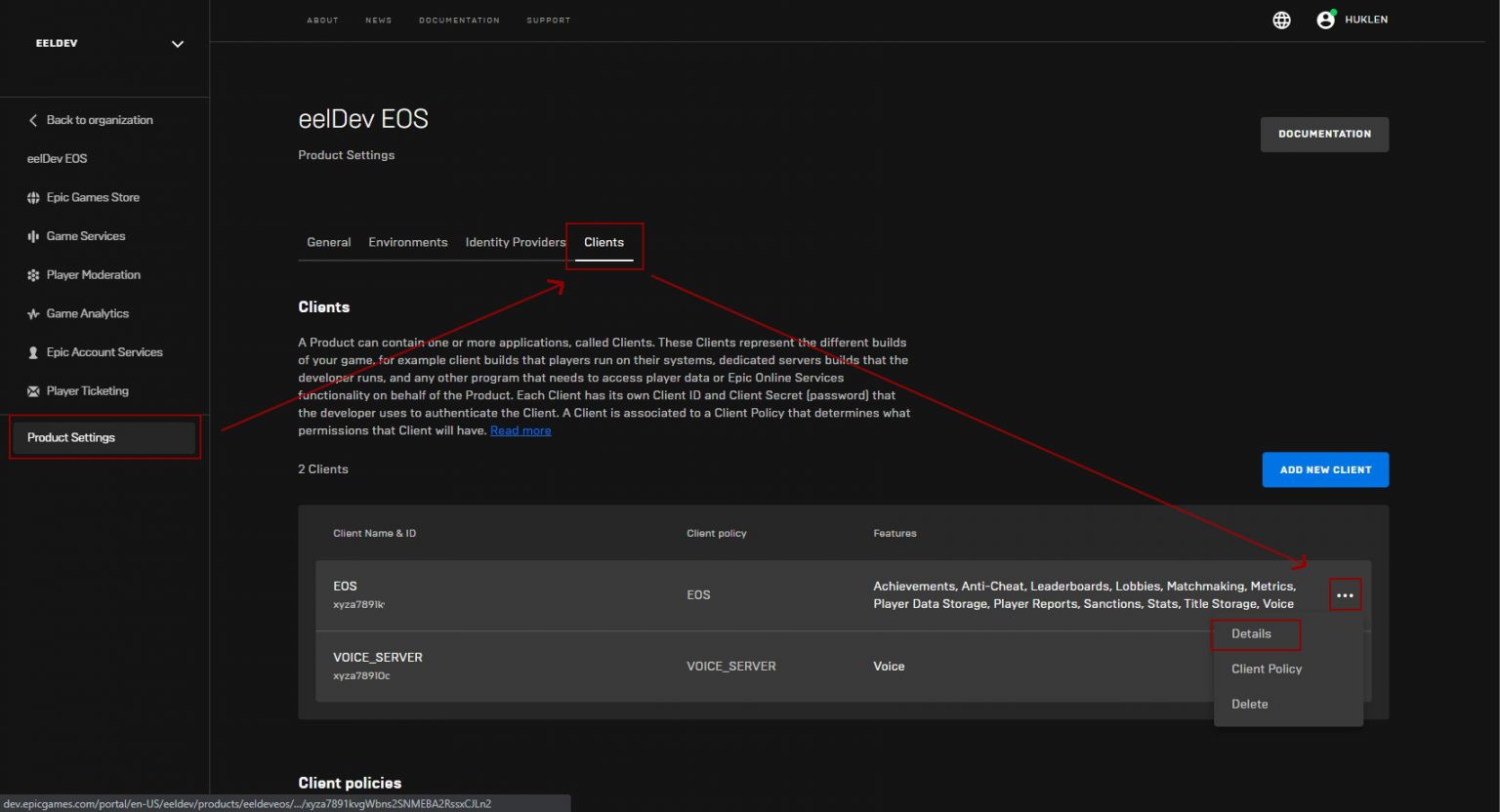Screen dimensions: 1500x812
Task: Click the Epic Account Services person icon
Action: 33,352
